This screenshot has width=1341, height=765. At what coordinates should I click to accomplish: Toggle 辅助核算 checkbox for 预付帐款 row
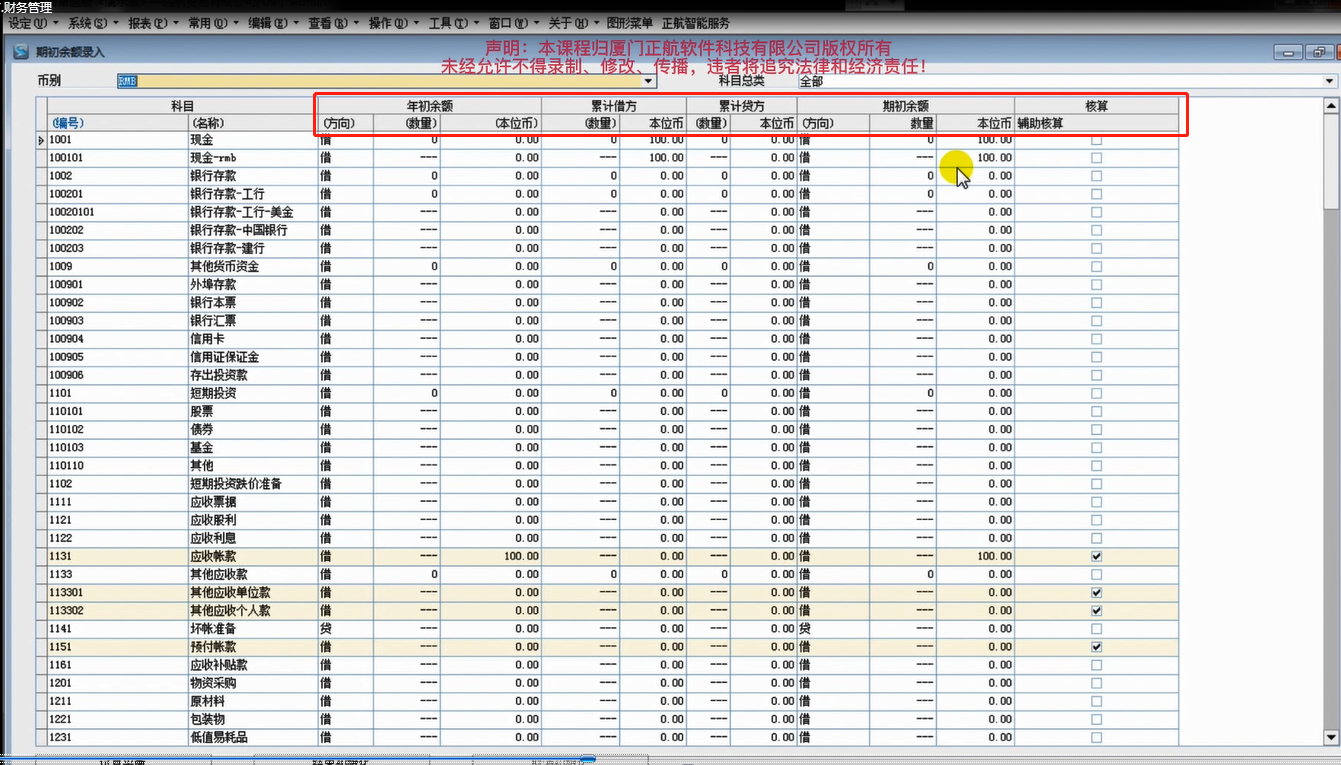pyautogui.click(x=1097, y=647)
